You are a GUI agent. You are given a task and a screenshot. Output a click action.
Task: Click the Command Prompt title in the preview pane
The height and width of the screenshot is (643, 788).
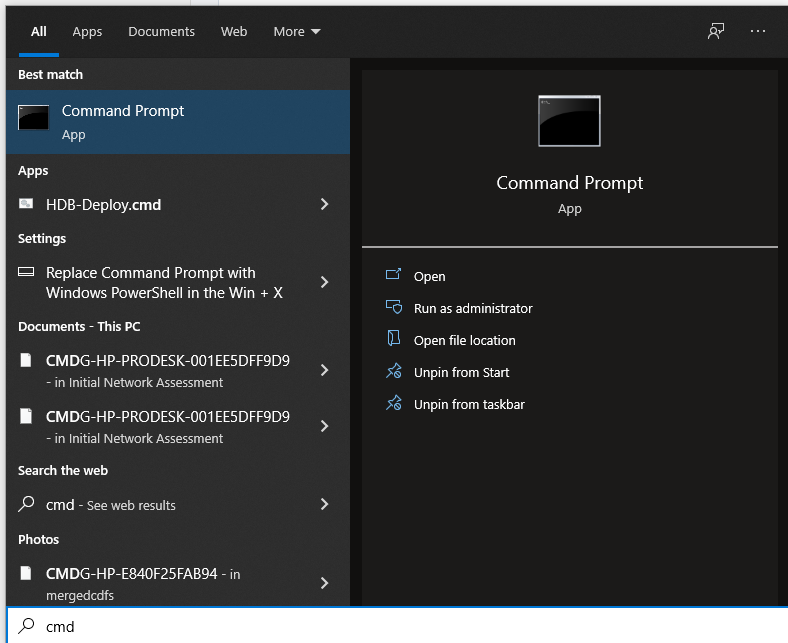click(x=569, y=183)
